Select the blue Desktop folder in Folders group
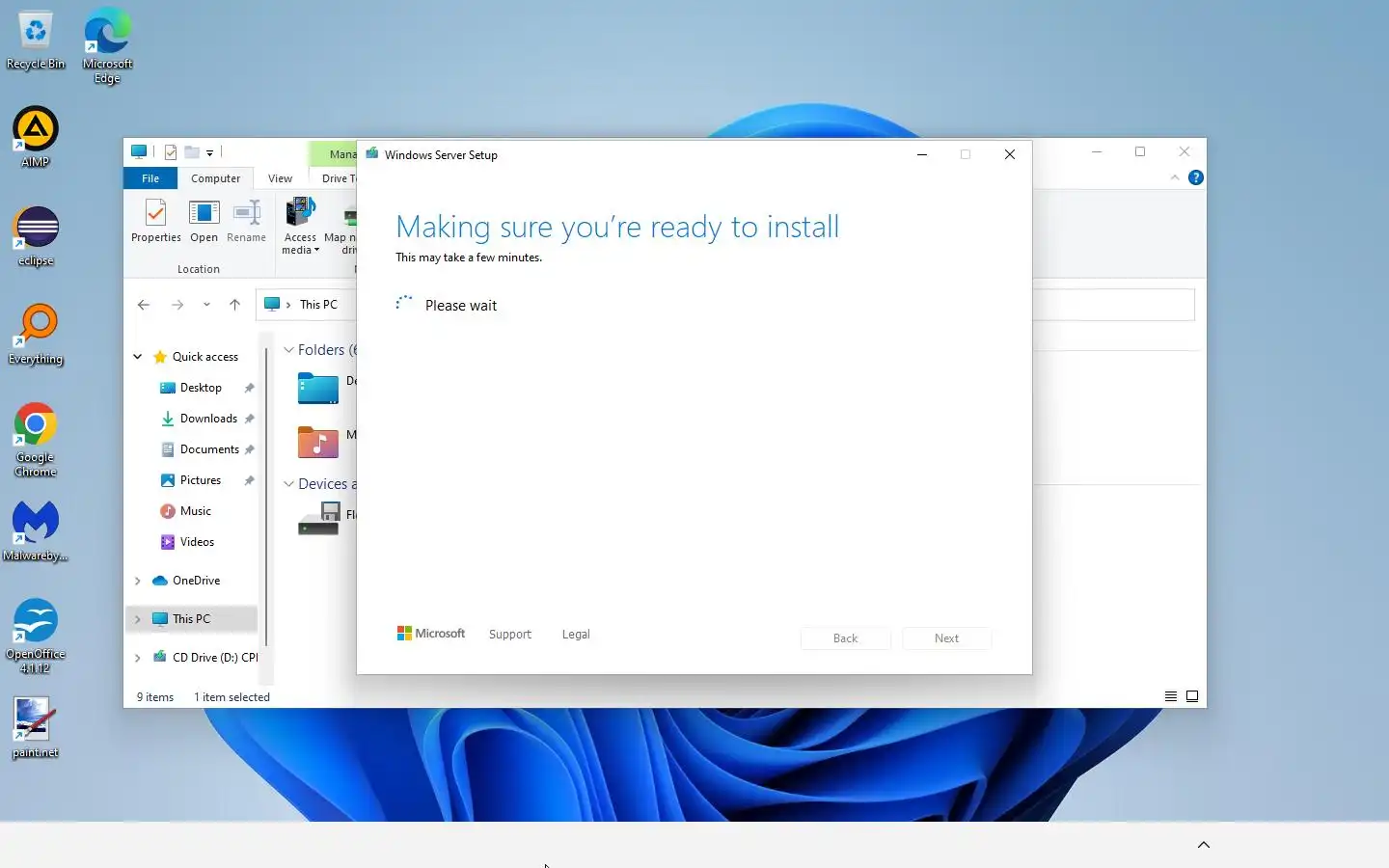1389x868 pixels. (x=318, y=388)
